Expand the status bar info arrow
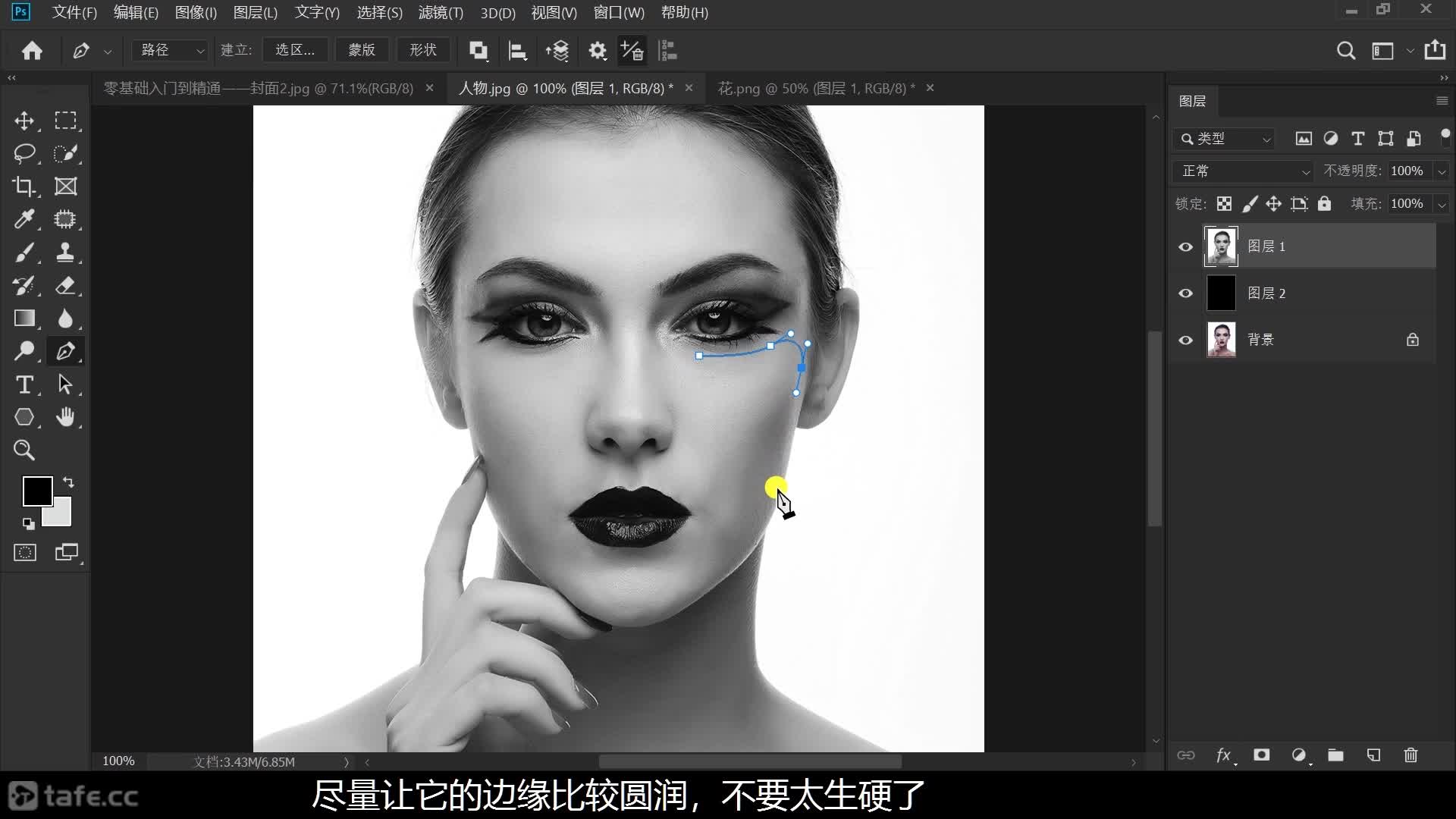The image size is (1456, 819). [x=347, y=762]
